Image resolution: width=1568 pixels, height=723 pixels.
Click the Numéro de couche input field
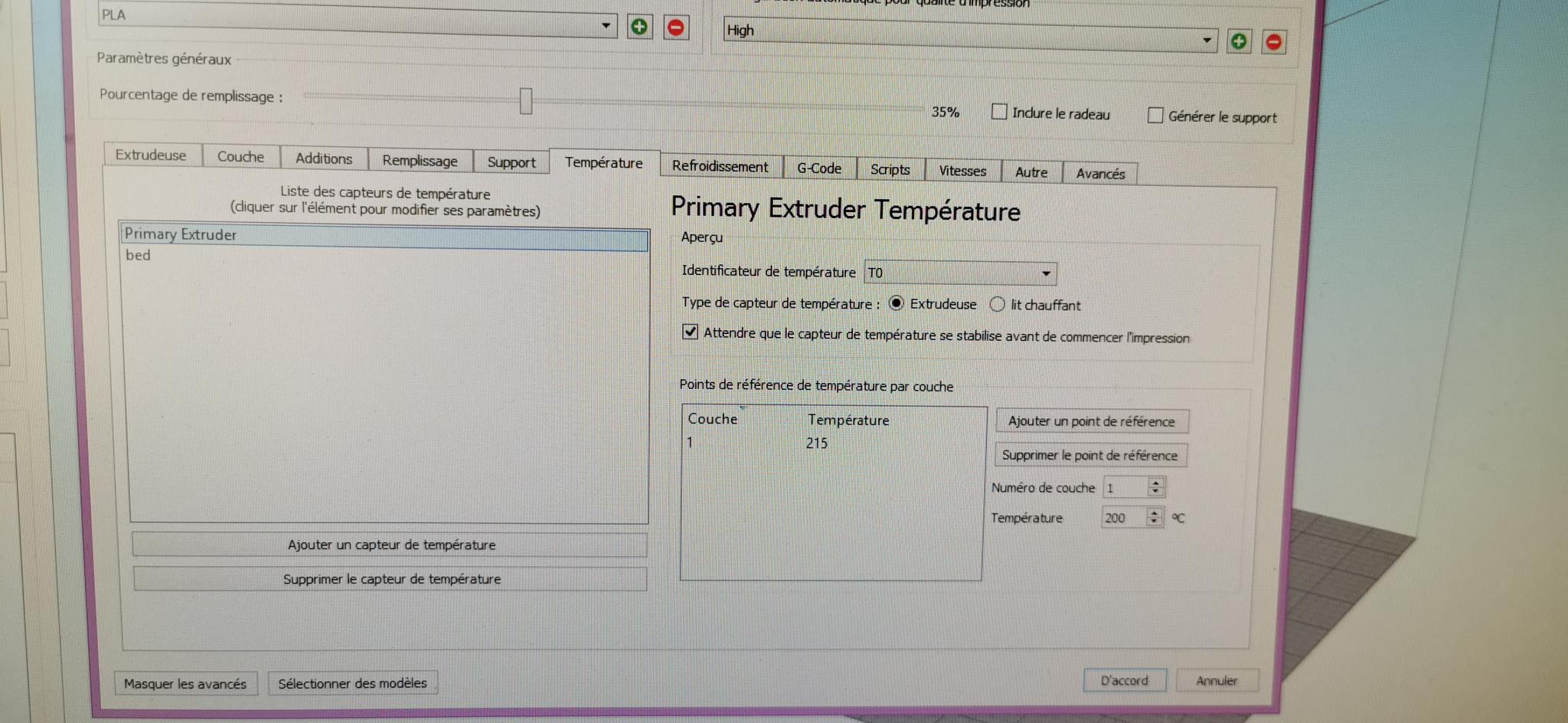point(1125,487)
